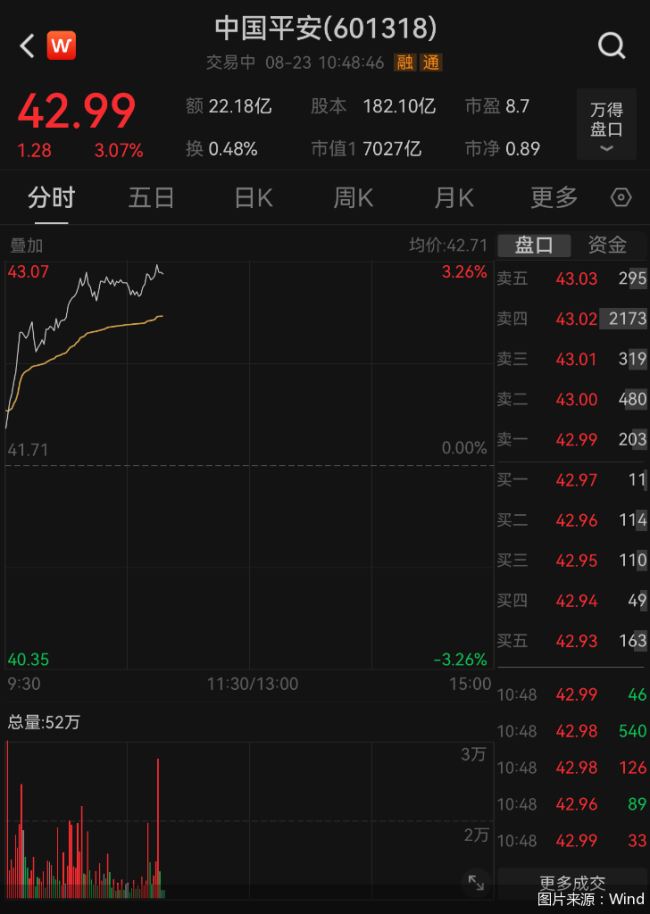The height and width of the screenshot is (914, 650).
Task: Expand chart to fullscreen arrows icon
Action: coord(476,883)
